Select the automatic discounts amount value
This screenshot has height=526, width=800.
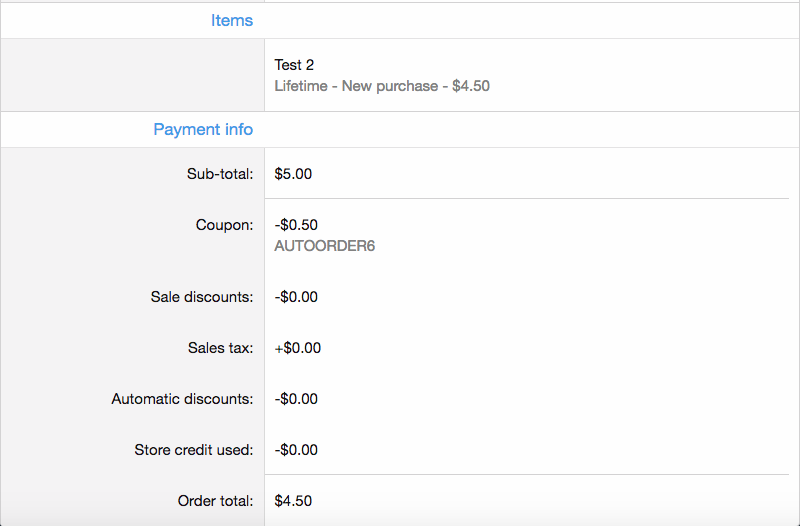tap(296, 399)
